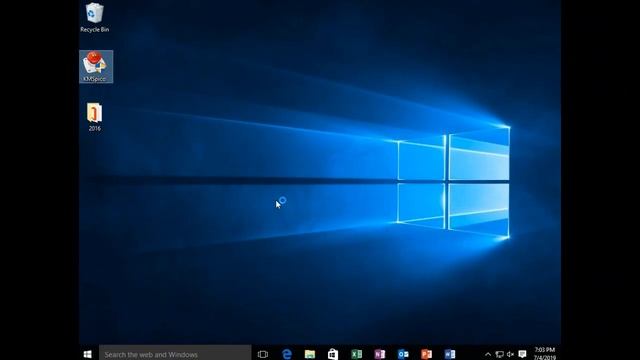Launch Excel from the taskbar

(x=356, y=354)
